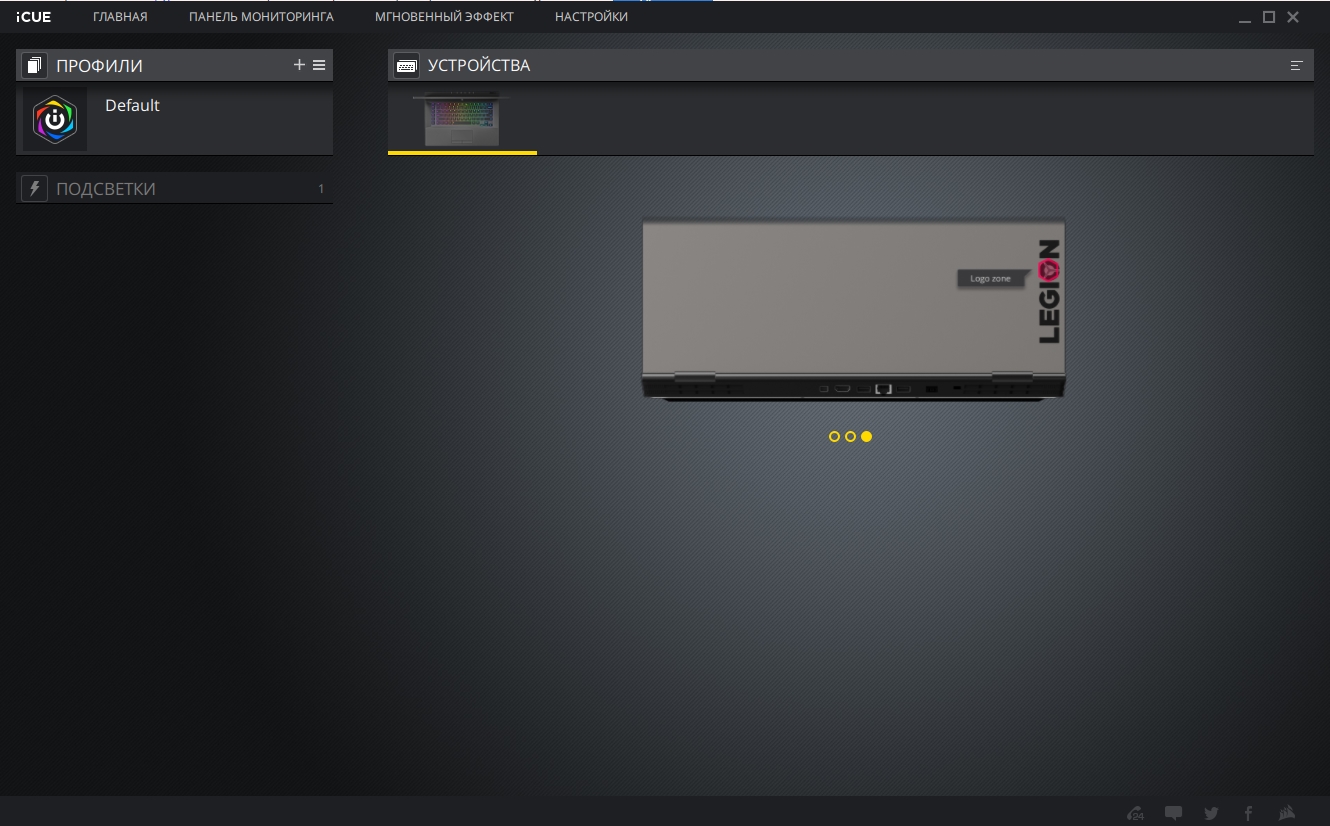Open the profiles list menu icon

319,65
